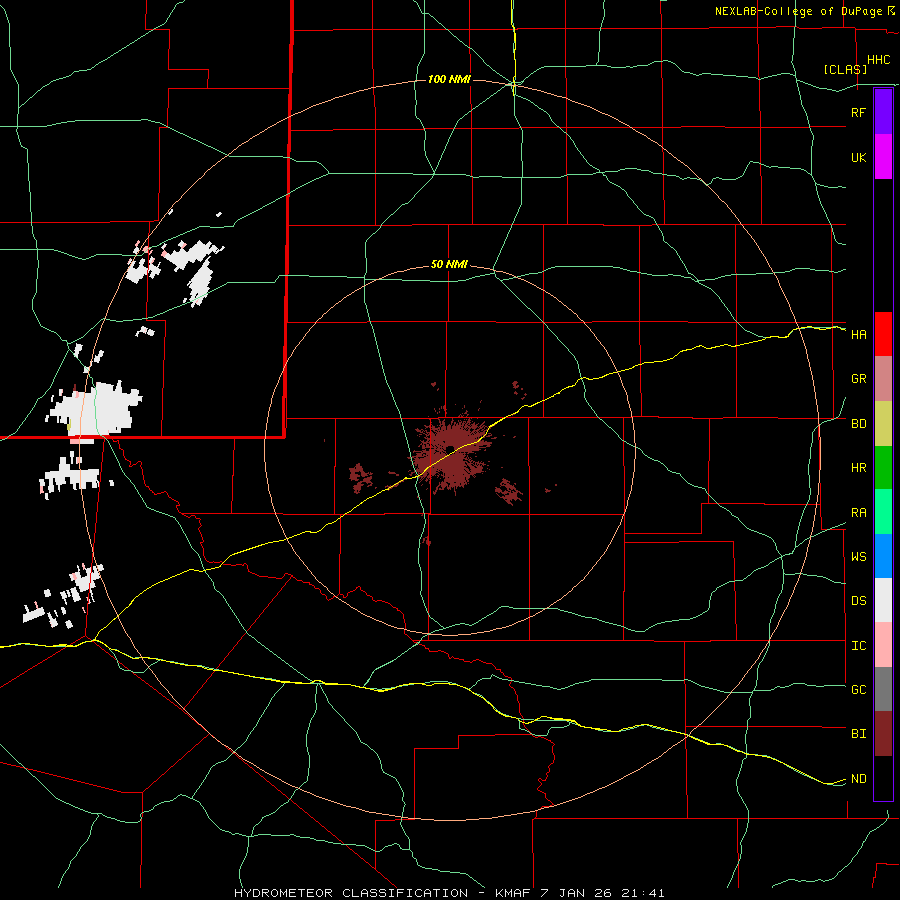This screenshot has height=900, width=900.
Task: Click the blue WS wet snow swatch
Action: click(x=883, y=556)
